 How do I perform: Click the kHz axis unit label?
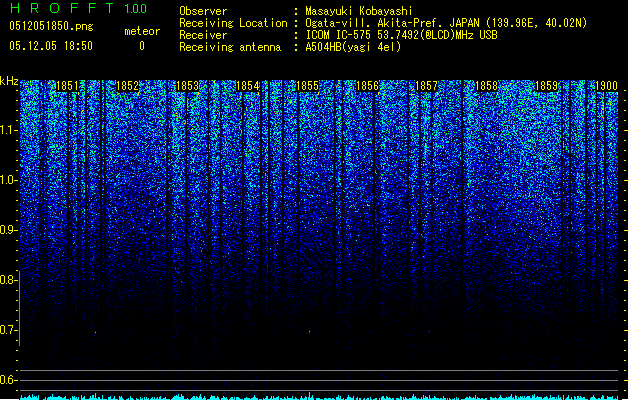click(x=9, y=81)
